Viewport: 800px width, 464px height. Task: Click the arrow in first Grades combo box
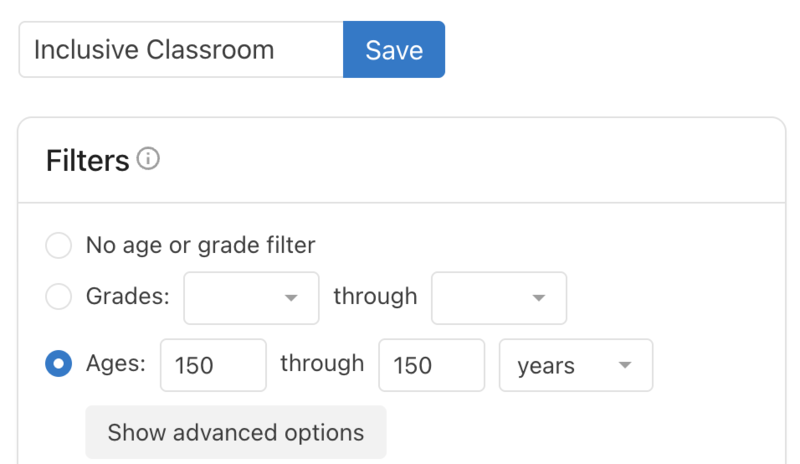(x=291, y=298)
